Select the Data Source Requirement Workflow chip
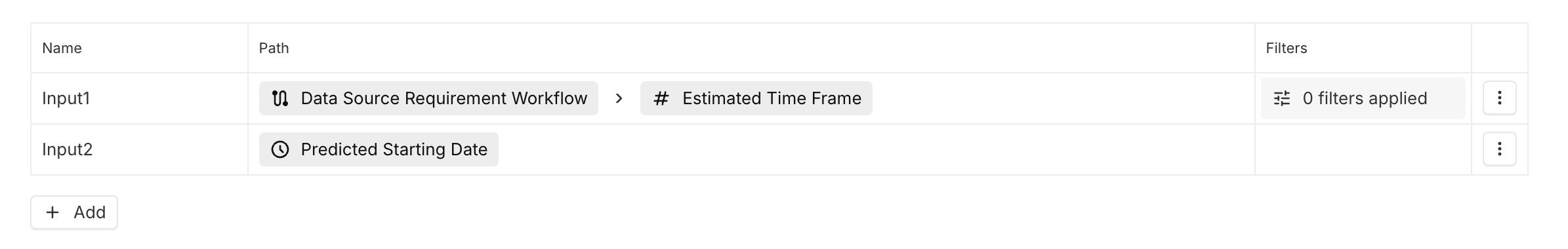The image size is (1568, 249). (x=428, y=98)
